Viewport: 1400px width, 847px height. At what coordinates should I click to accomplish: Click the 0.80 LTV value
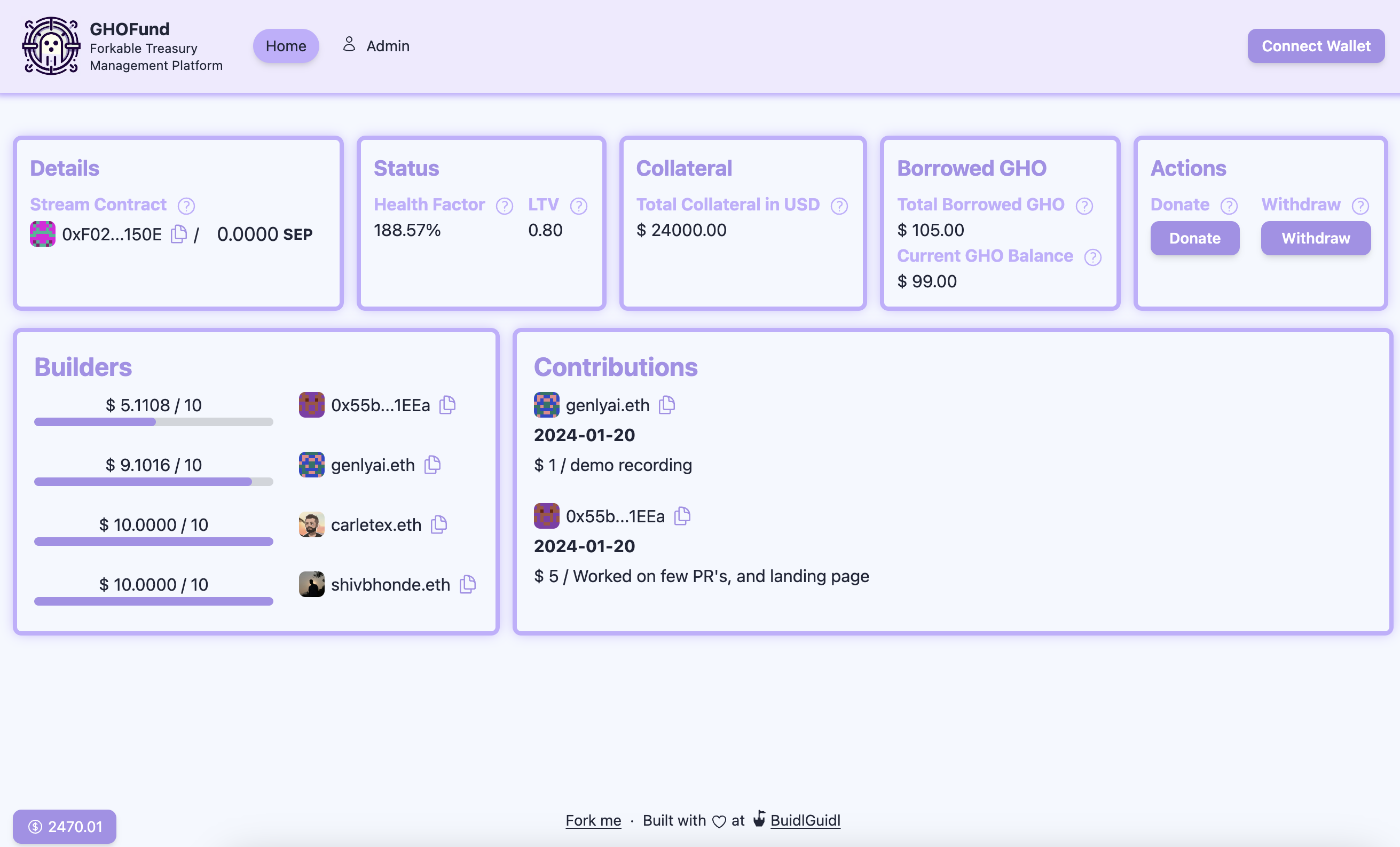(x=546, y=230)
